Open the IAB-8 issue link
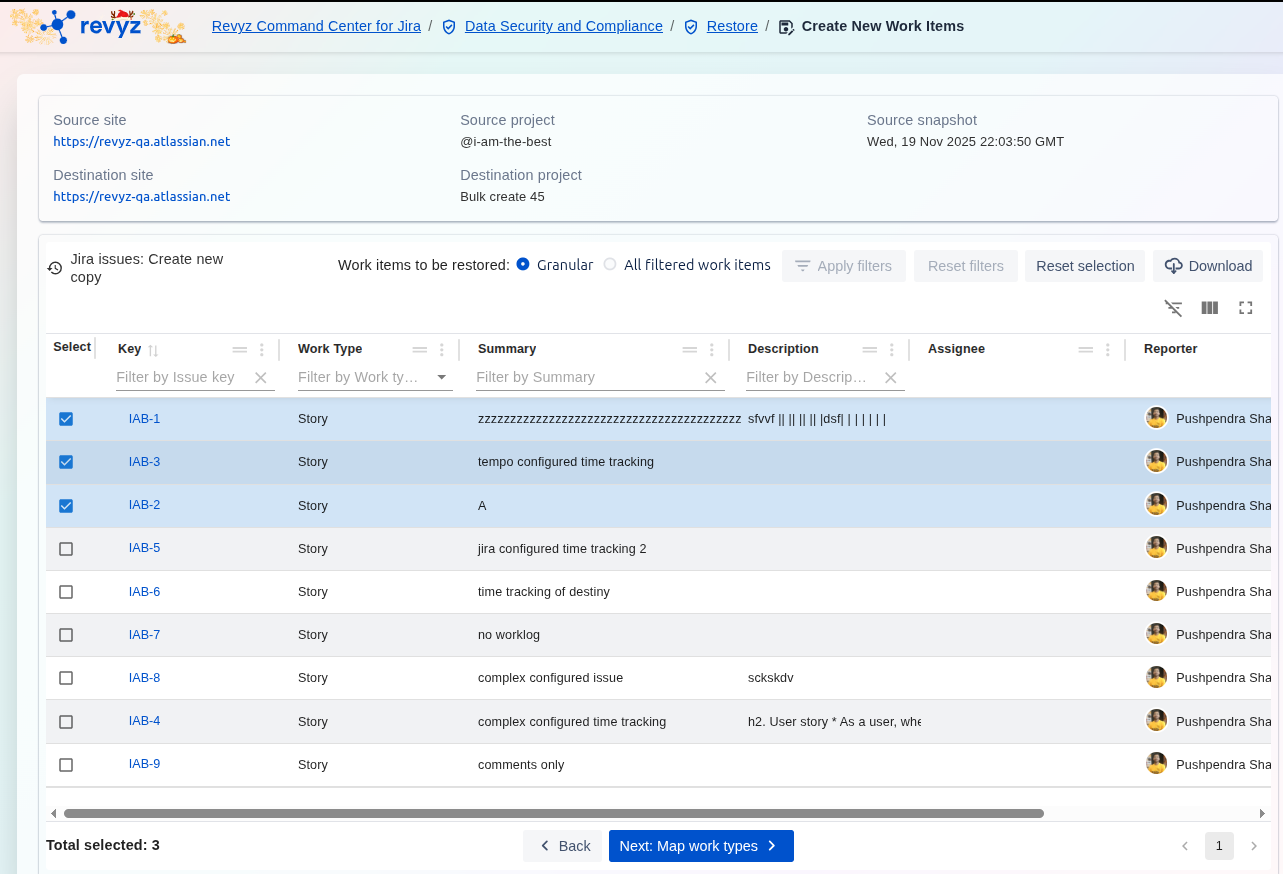 pyautogui.click(x=144, y=678)
